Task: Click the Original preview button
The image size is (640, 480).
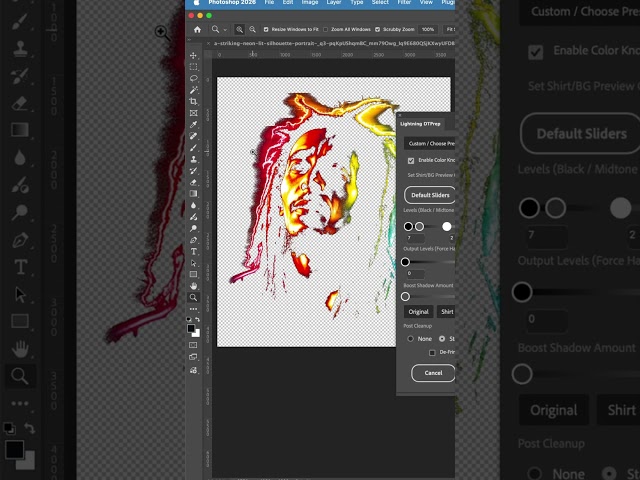Action: [418, 312]
